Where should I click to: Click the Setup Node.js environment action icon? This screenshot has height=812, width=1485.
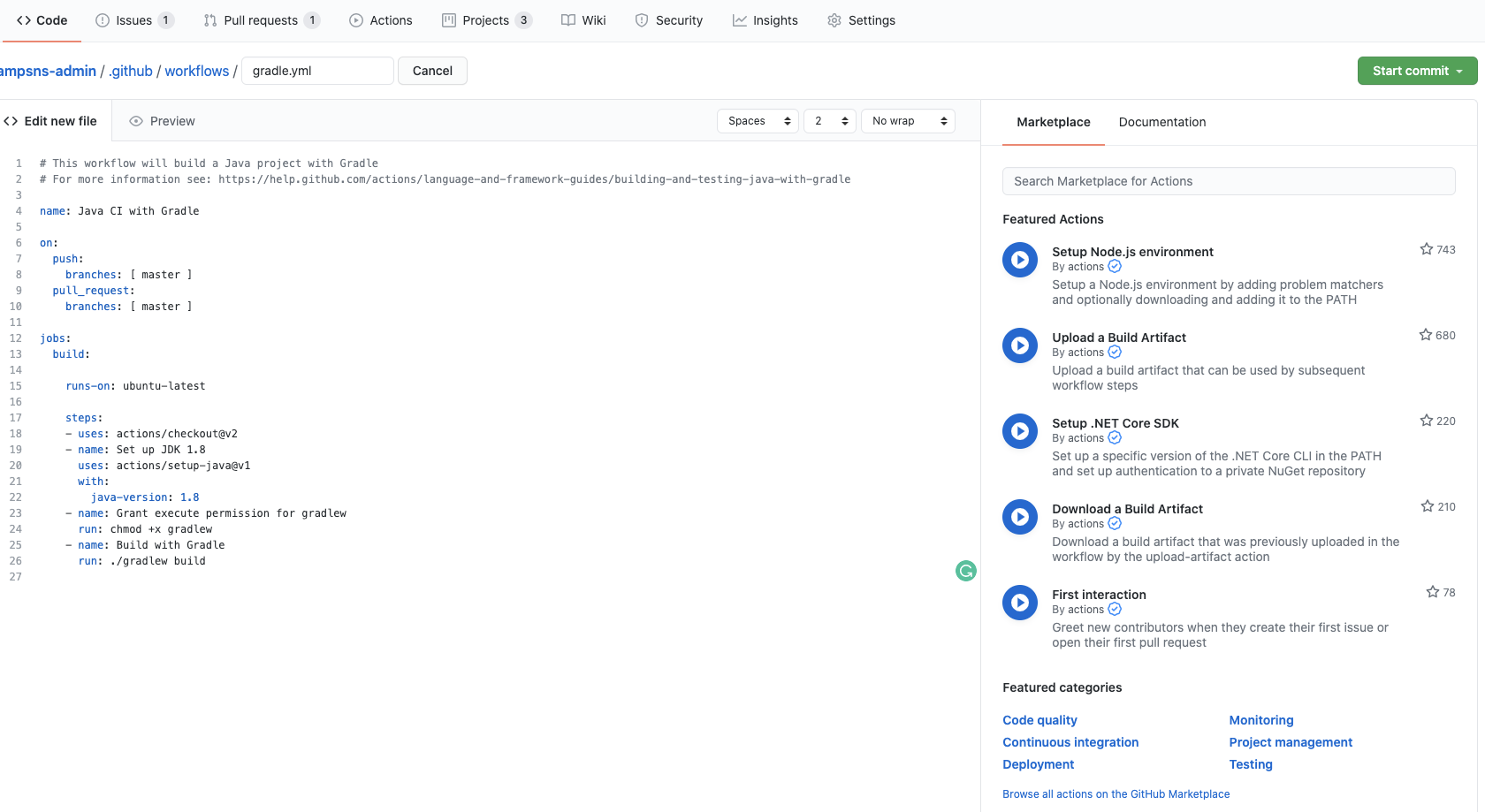1020,260
